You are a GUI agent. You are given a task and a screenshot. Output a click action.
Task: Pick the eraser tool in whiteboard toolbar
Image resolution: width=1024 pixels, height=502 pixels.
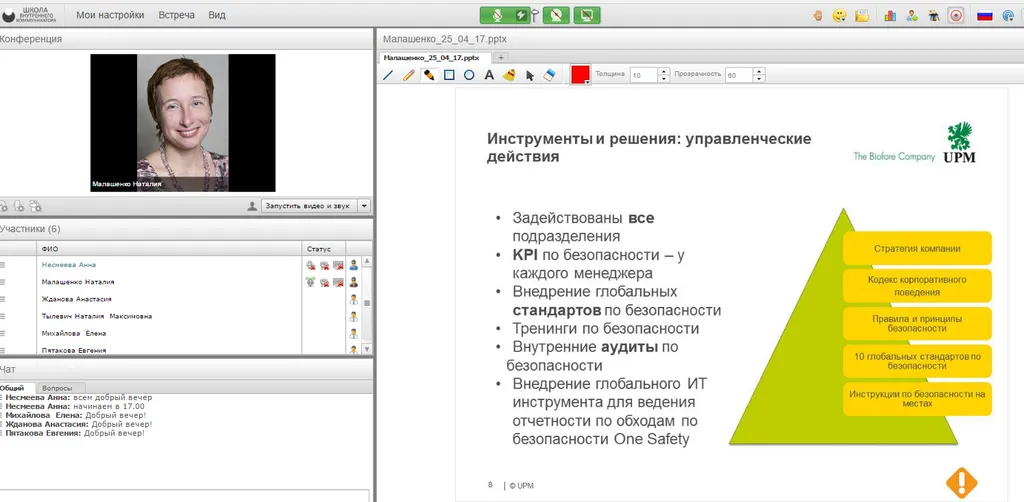(548, 75)
